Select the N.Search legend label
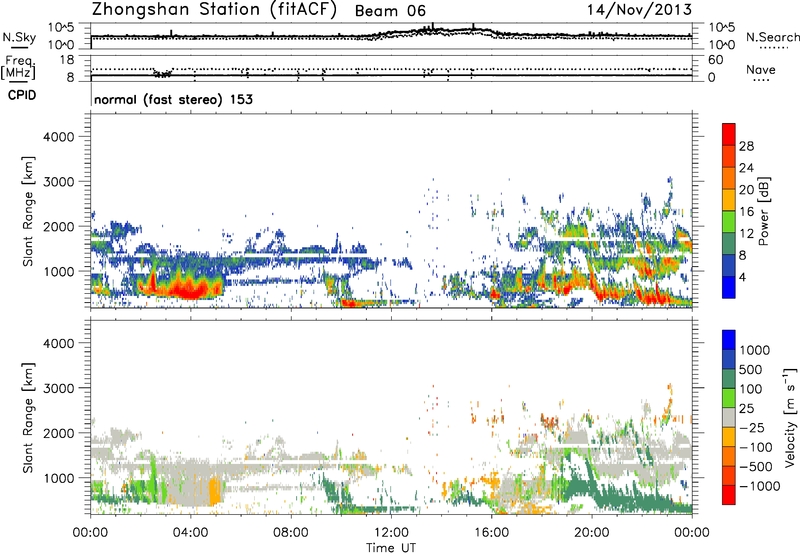The width and height of the screenshot is (800, 554). pos(772,37)
